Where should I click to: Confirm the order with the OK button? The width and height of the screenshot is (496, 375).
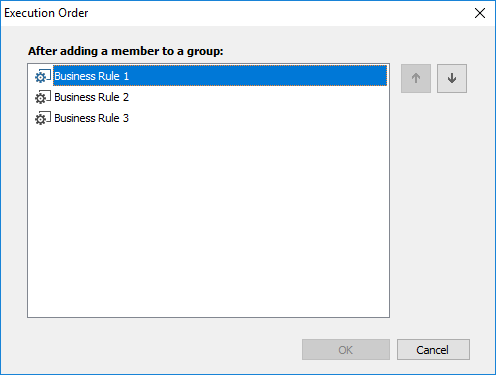(346, 350)
